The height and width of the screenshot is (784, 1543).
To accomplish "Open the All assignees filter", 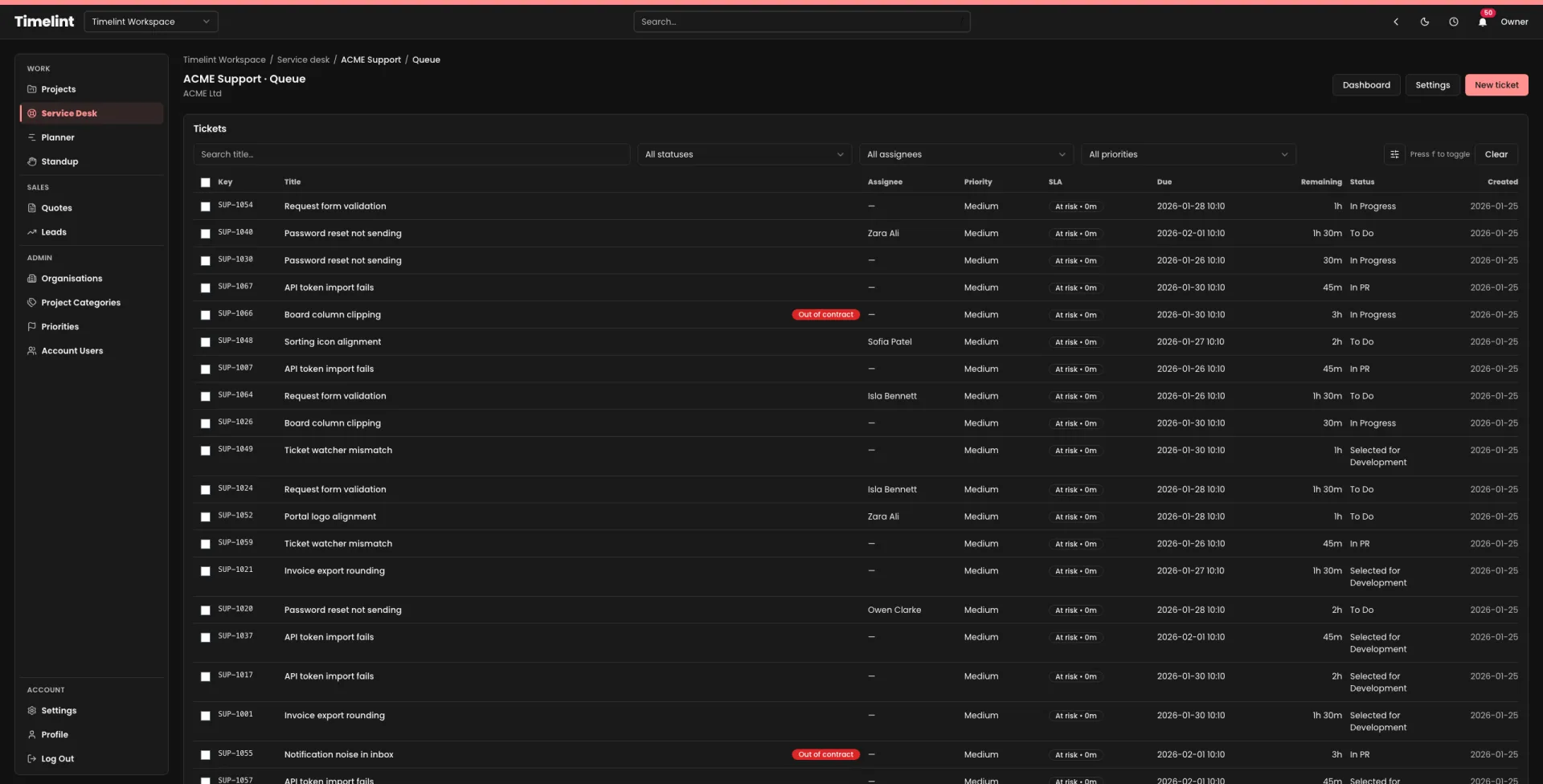I will point(965,154).
